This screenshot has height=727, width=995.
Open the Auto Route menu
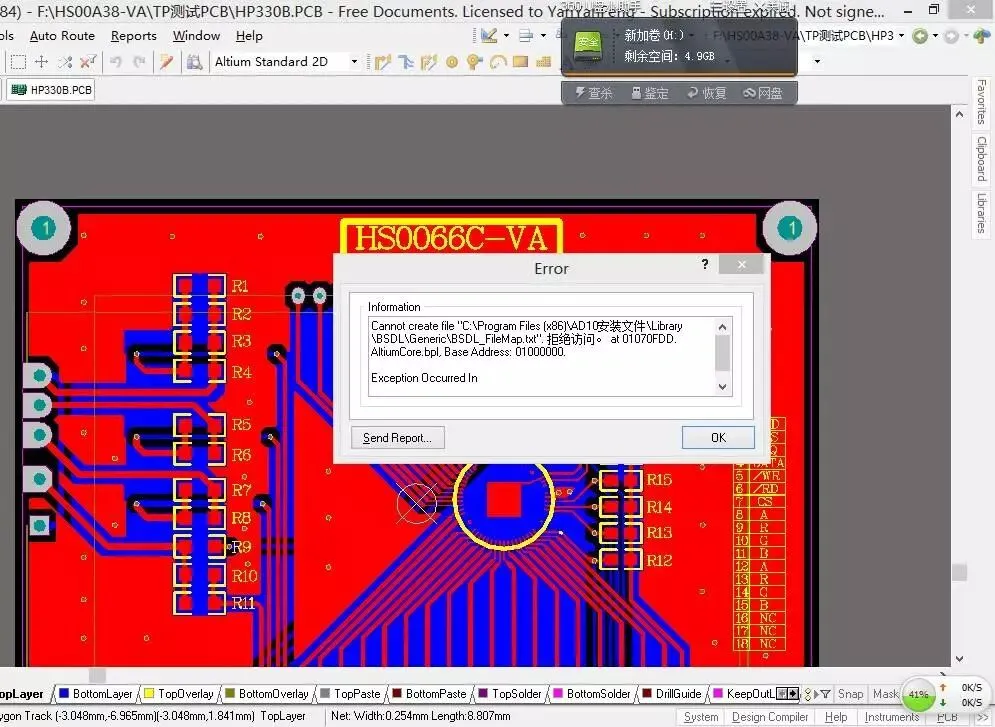click(62, 36)
